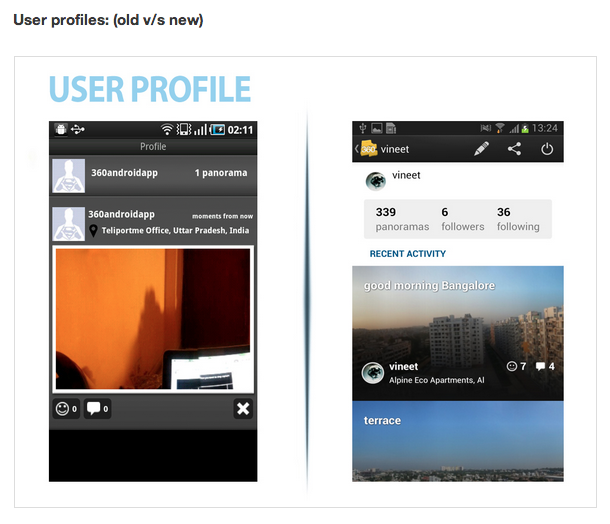This screenshot has height=524, width=610.
Task: Tap the pencil edit icon in vineet's header
Action: pyautogui.click(x=481, y=149)
